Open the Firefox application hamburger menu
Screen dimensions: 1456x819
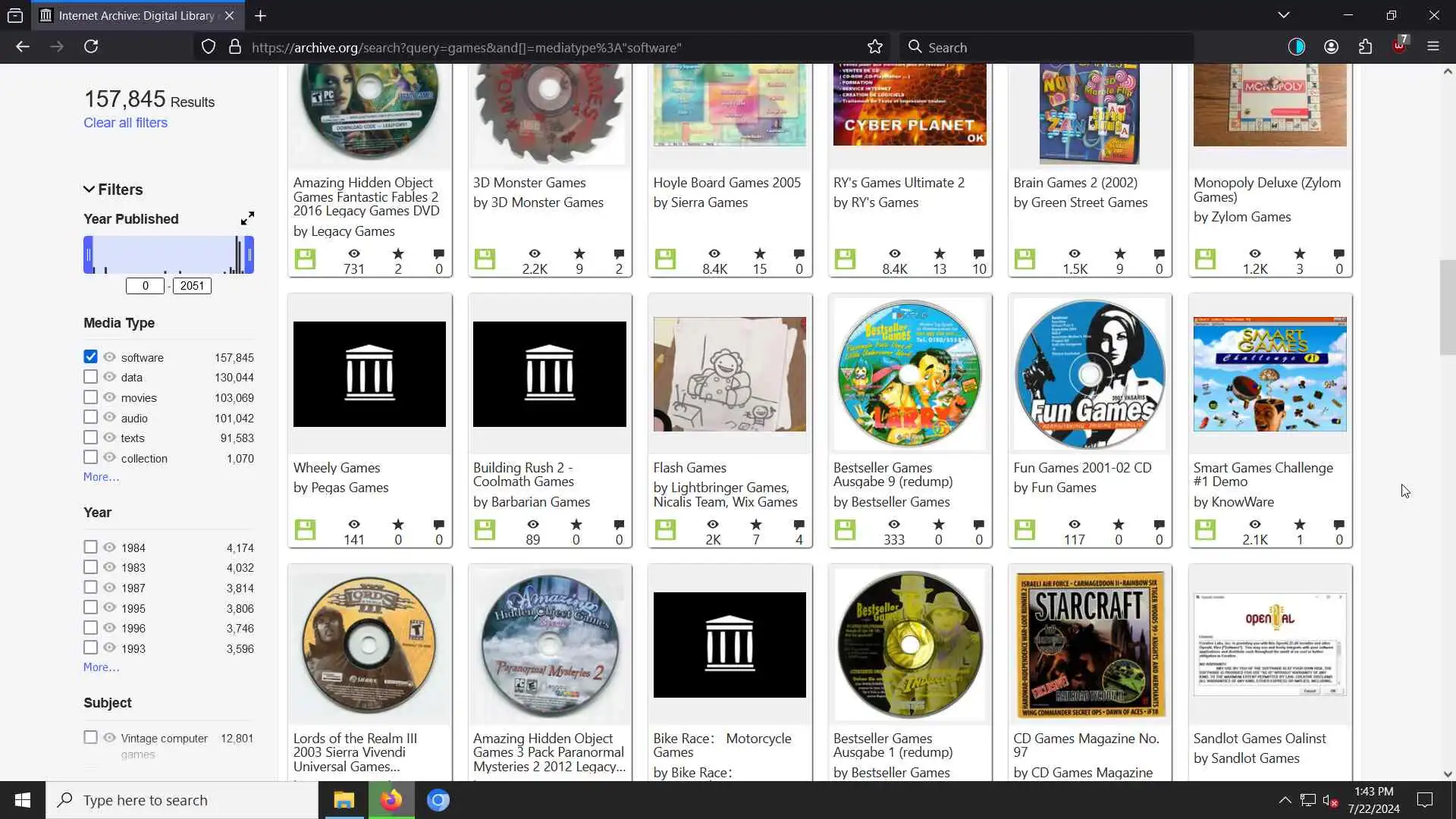[x=1432, y=47]
